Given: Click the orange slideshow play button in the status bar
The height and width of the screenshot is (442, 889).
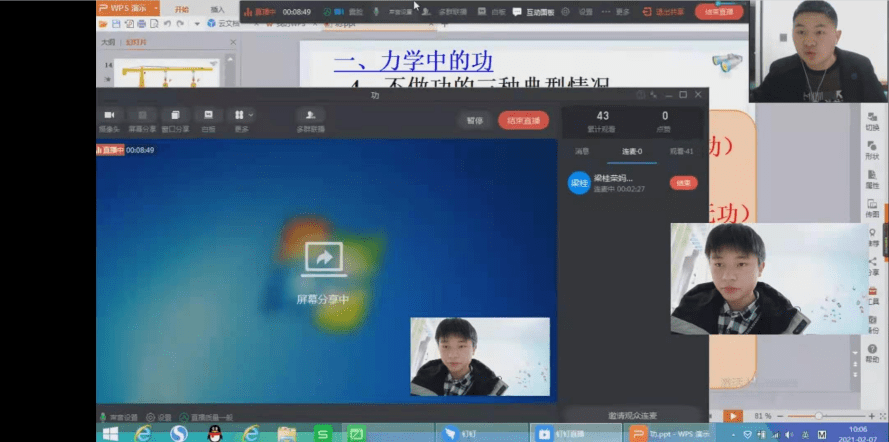Looking at the screenshot, I should [733, 416].
